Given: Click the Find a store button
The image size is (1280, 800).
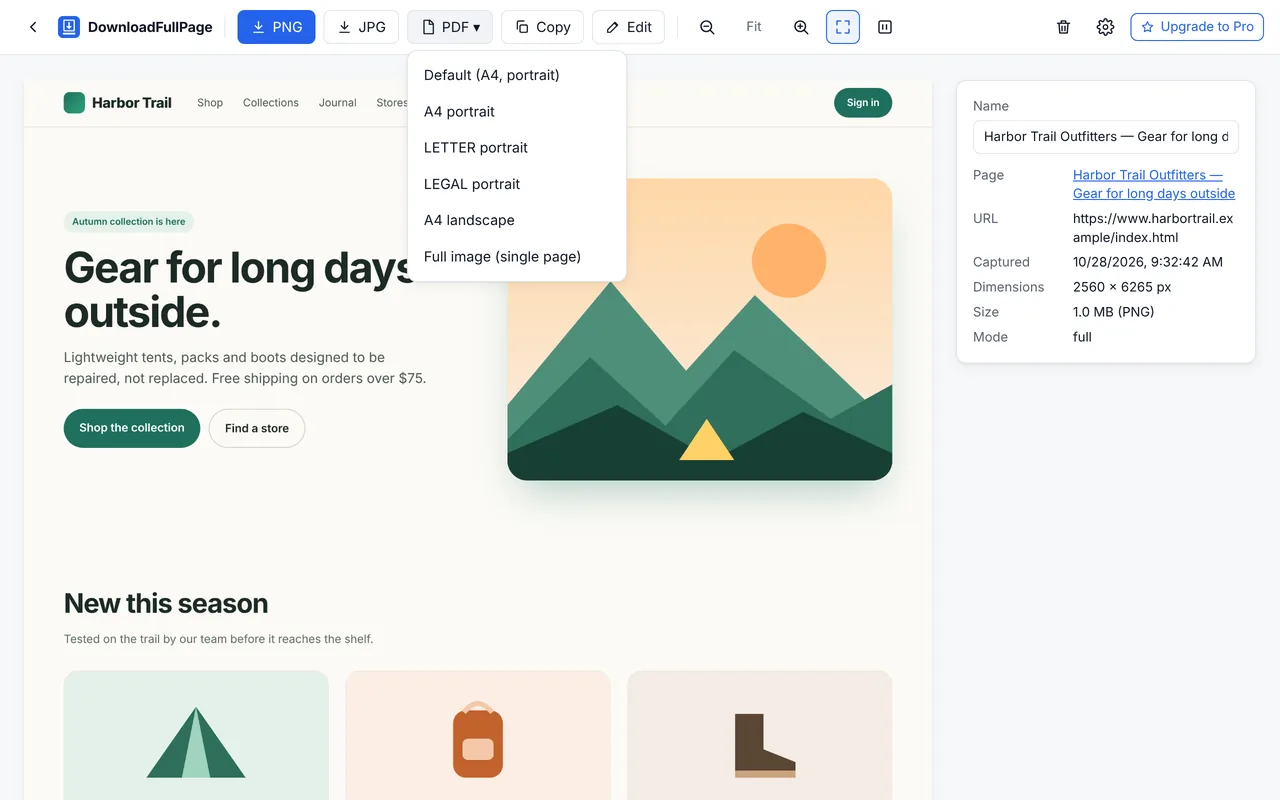Looking at the screenshot, I should coord(257,428).
